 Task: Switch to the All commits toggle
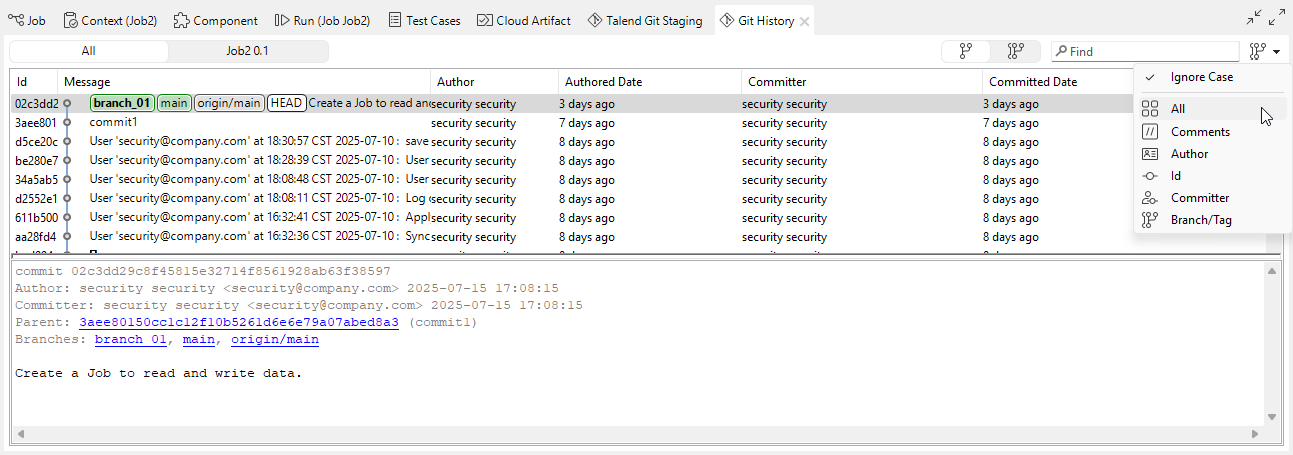point(89,51)
